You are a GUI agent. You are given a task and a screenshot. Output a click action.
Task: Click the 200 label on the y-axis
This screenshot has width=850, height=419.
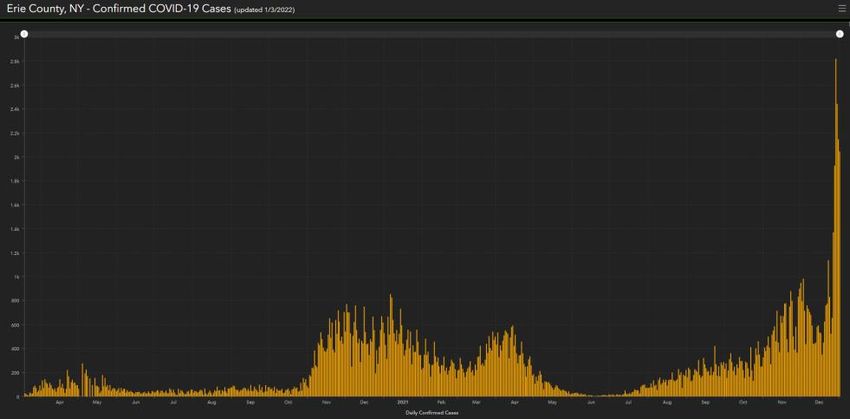coord(15,373)
